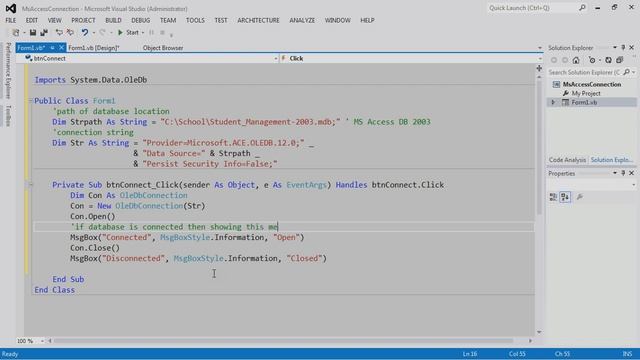The height and width of the screenshot is (360, 640).
Task: Open the HELP menu
Action: click(x=367, y=20)
